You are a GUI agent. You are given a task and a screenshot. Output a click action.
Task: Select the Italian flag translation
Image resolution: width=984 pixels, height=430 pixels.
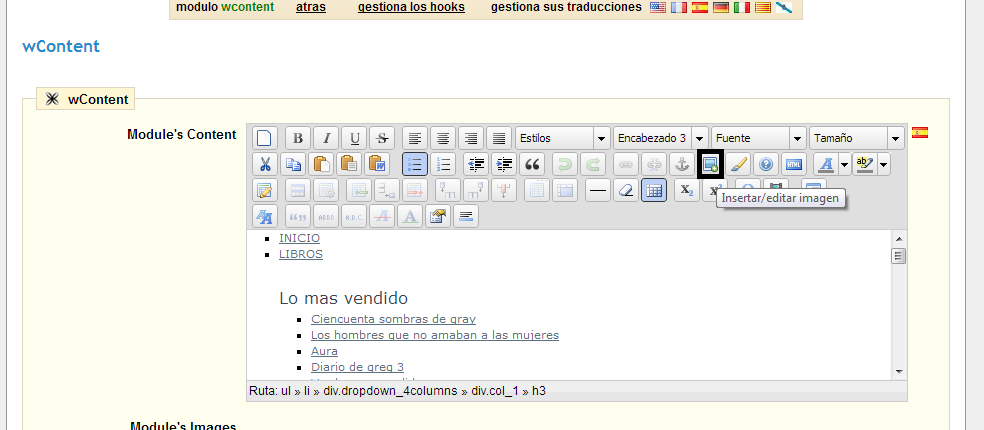(x=742, y=8)
